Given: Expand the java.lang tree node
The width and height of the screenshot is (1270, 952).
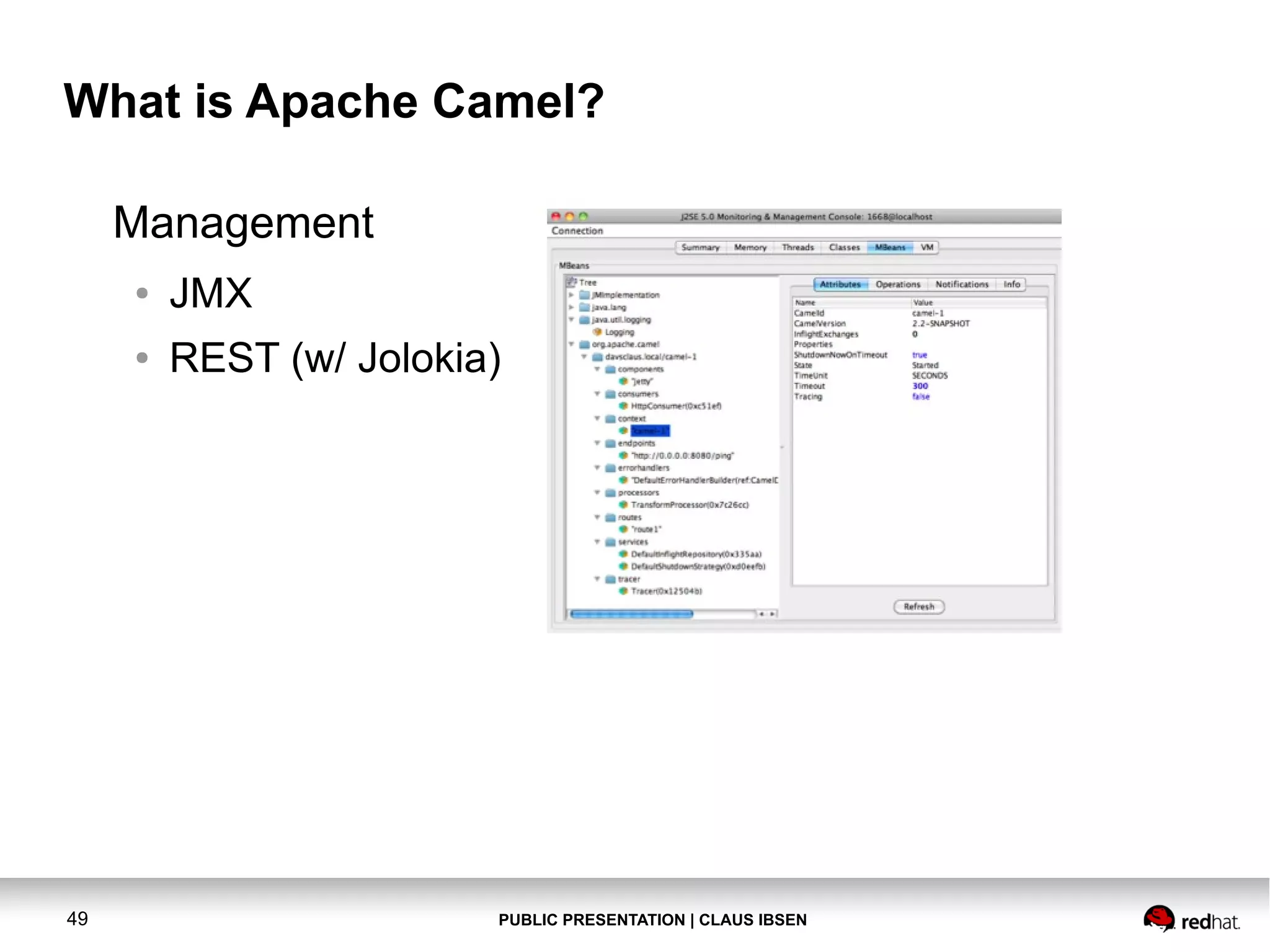Looking at the screenshot, I should pos(571,307).
